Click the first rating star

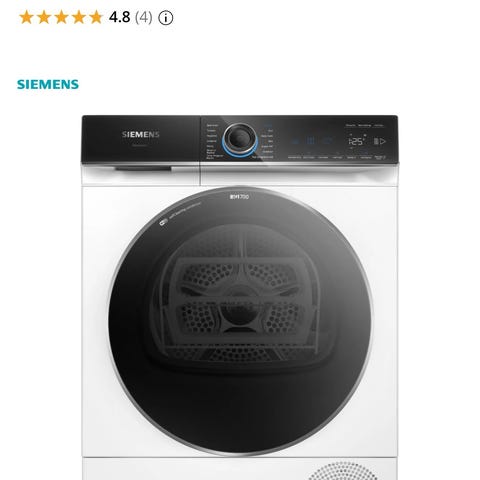26,17
